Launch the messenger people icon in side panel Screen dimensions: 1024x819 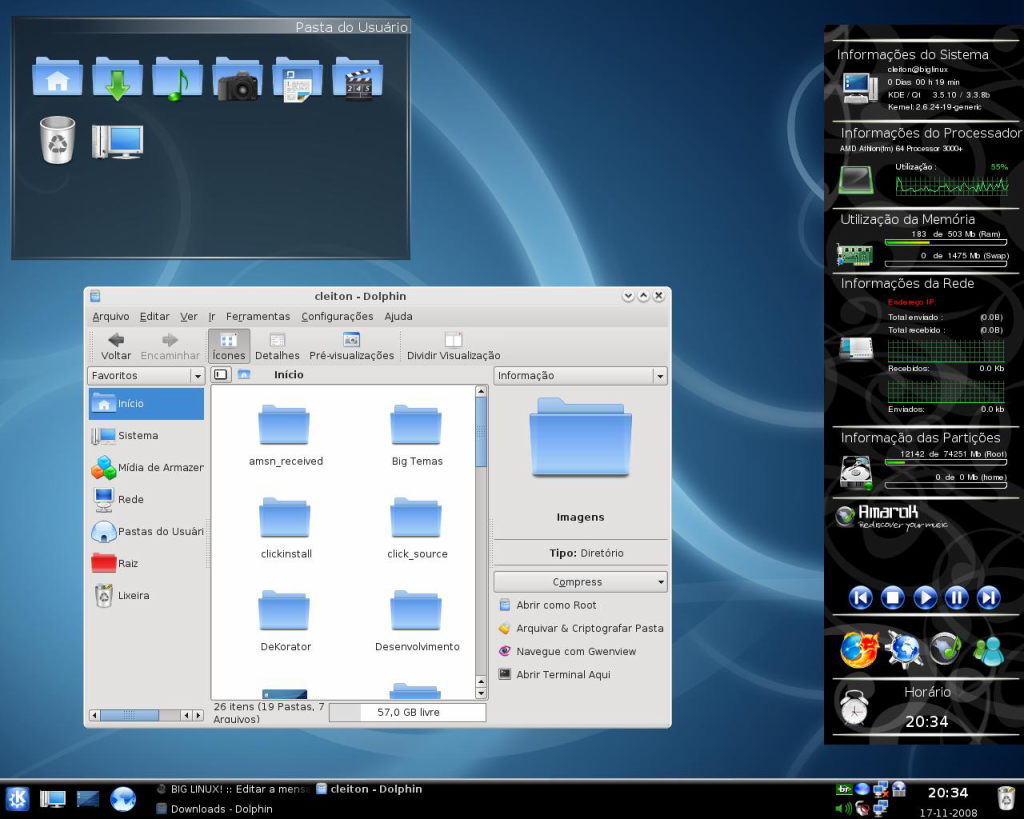point(988,650)
